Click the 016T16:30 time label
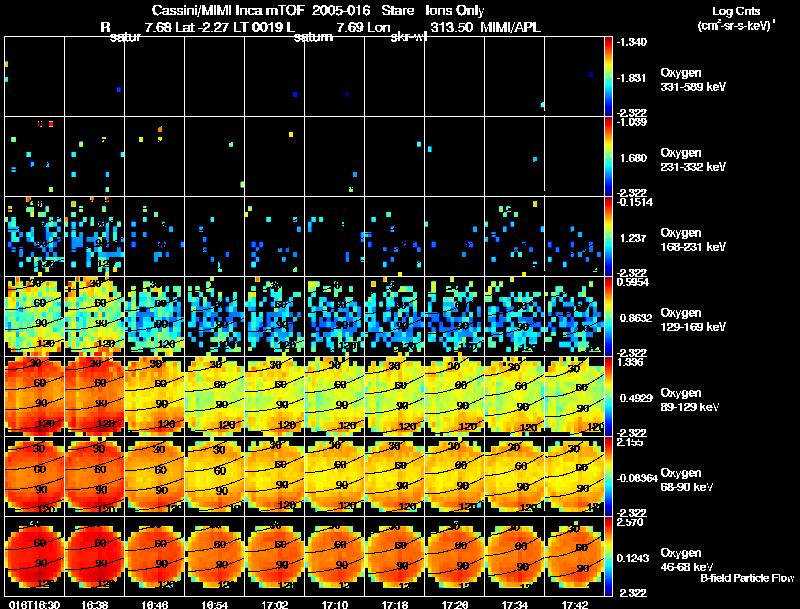The image size is (800, 609). [x=32, y=604]
